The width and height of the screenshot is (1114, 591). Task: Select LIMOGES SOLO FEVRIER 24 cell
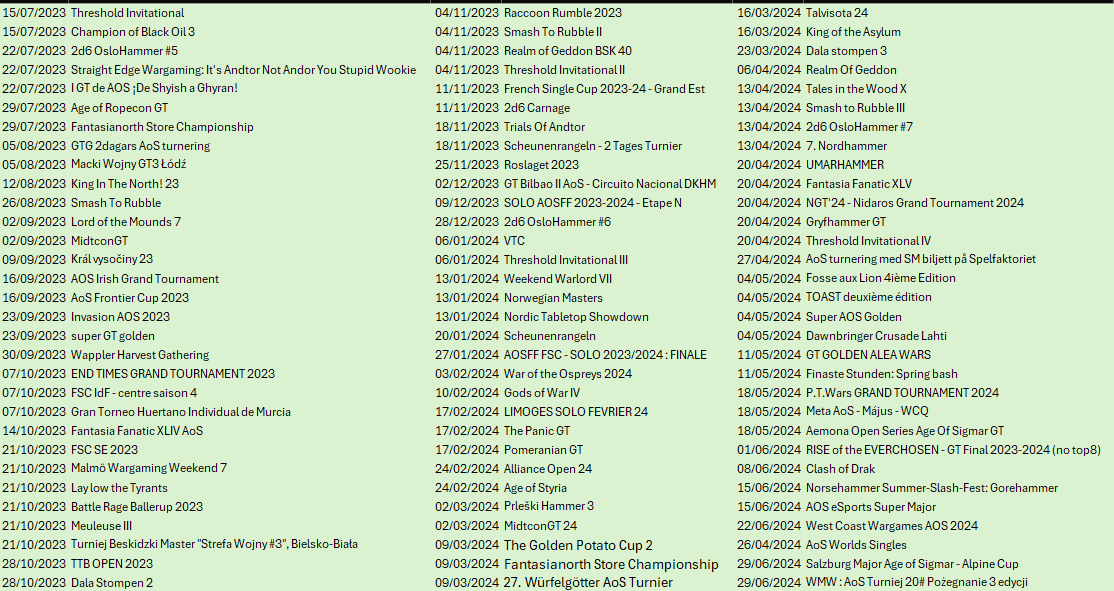[x=576, y=412]
